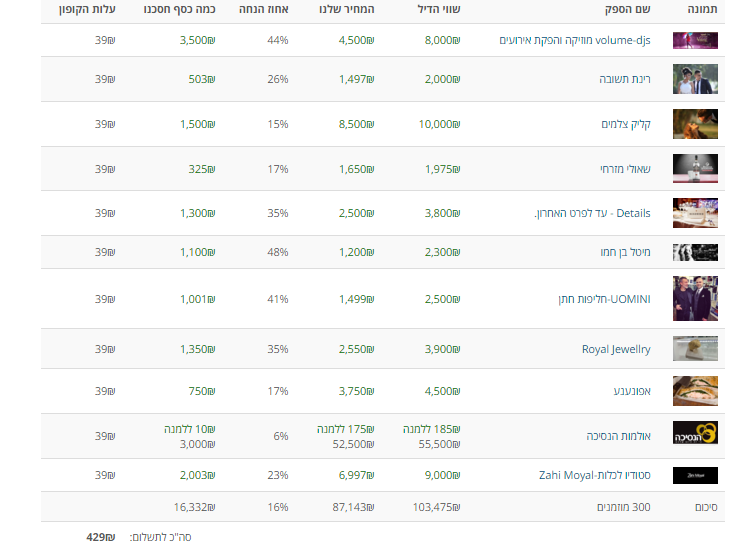Select the 3,800₪ deal value cell

click(442, 213)
